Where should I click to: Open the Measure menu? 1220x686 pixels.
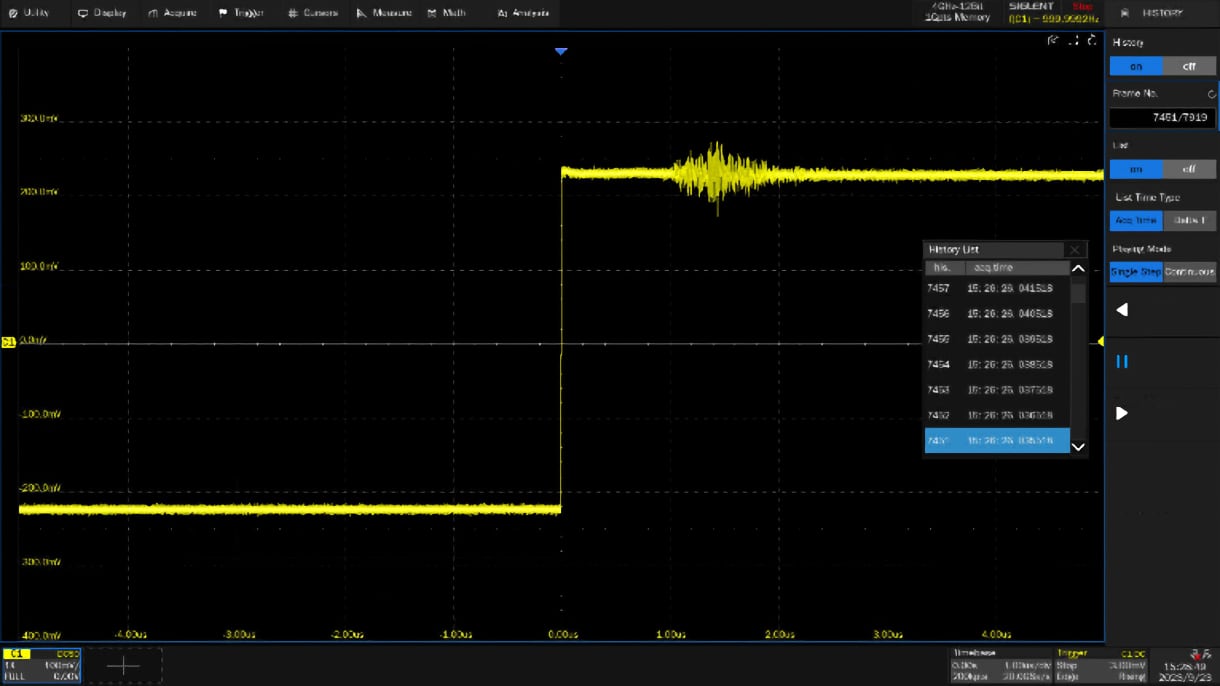click(x=384, y=13)
